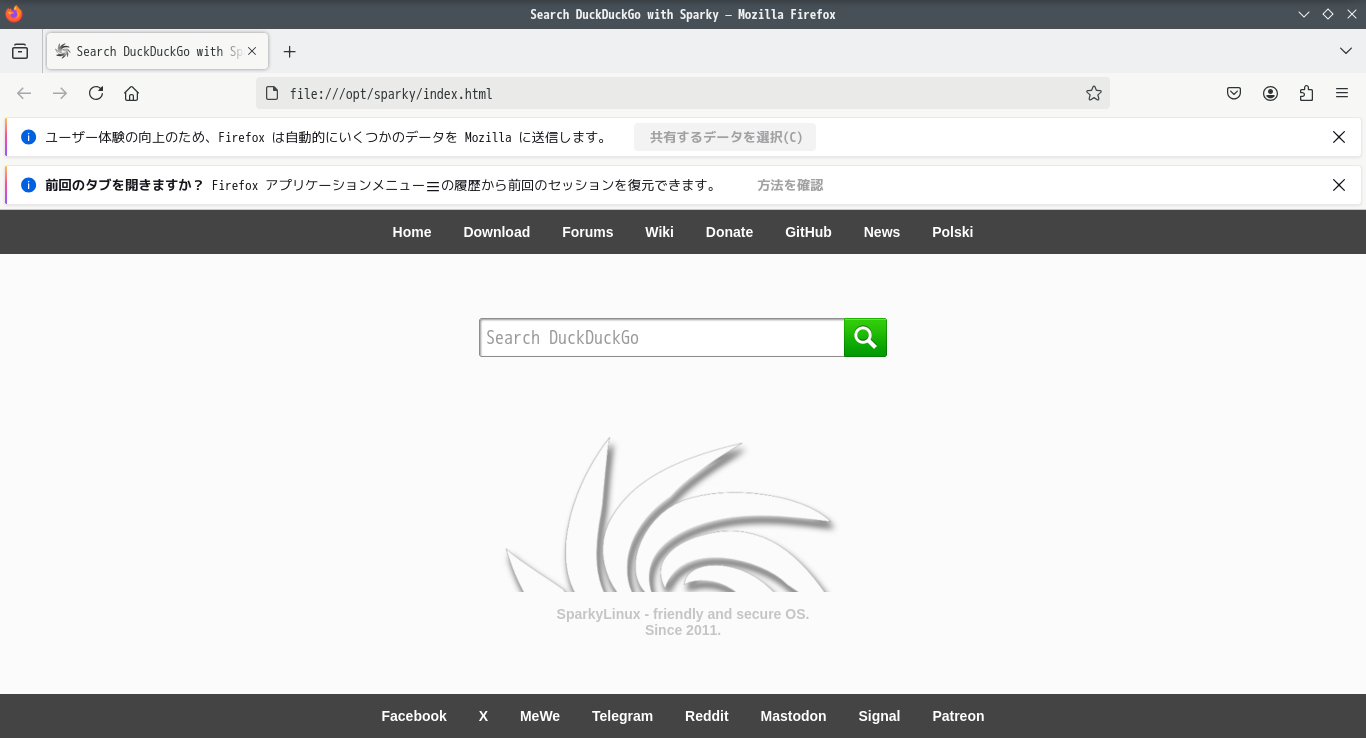Click the info icon beside the Mozilla data notice
The width and height of the screenshot is (1366, 738).
28,137
